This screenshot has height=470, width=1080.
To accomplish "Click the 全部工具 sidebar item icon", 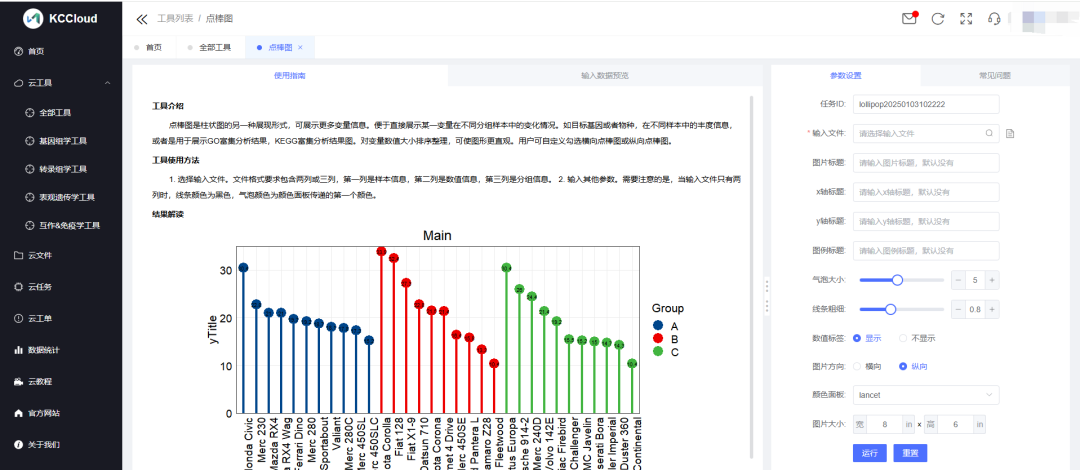I will [29, 112].
